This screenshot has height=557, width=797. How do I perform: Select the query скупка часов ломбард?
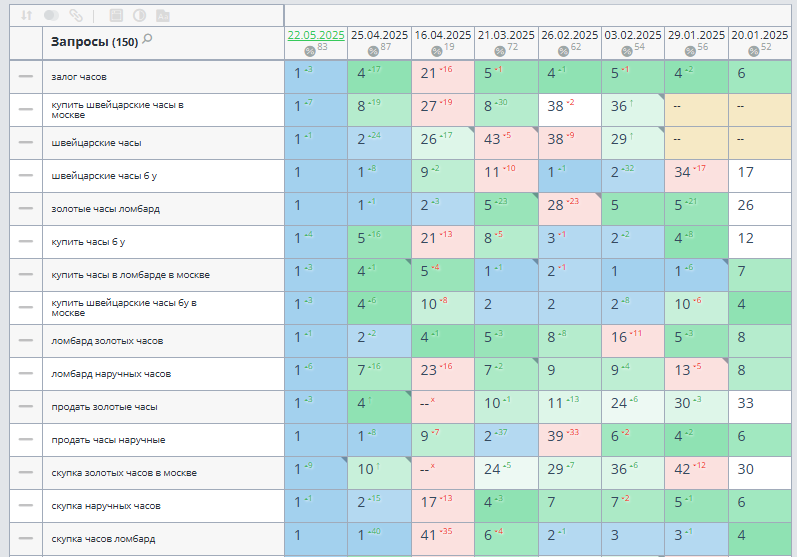tap(103, 539)
